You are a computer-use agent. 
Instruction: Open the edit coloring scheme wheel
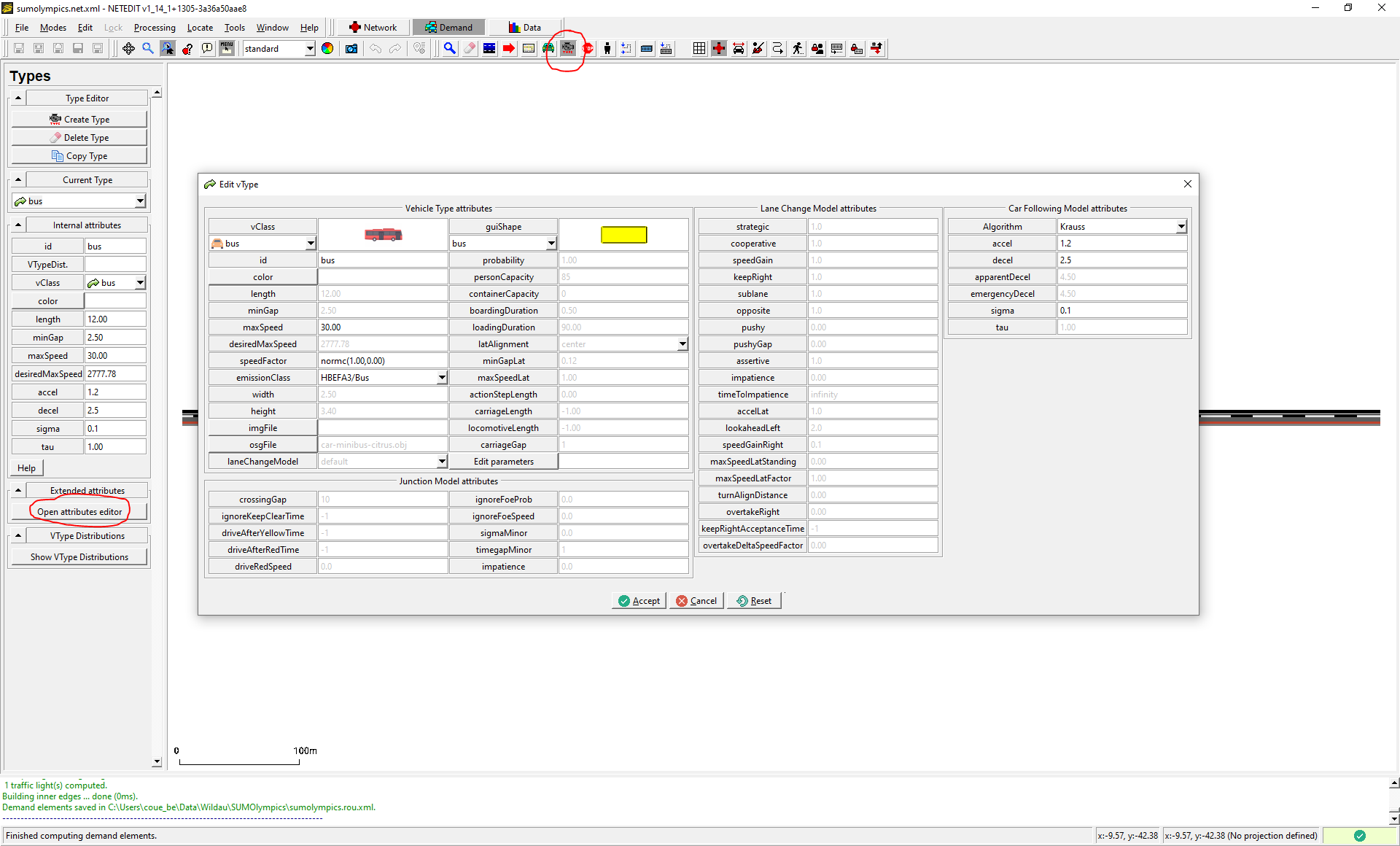pyautogui.click(x=327, y=48)
